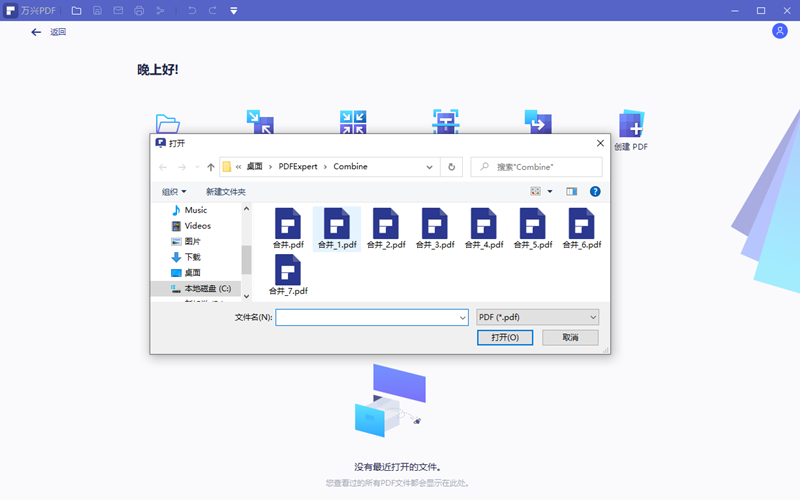Click the open folder icon in title bar
Screen dimensions: 800x500
pos(77,11)
